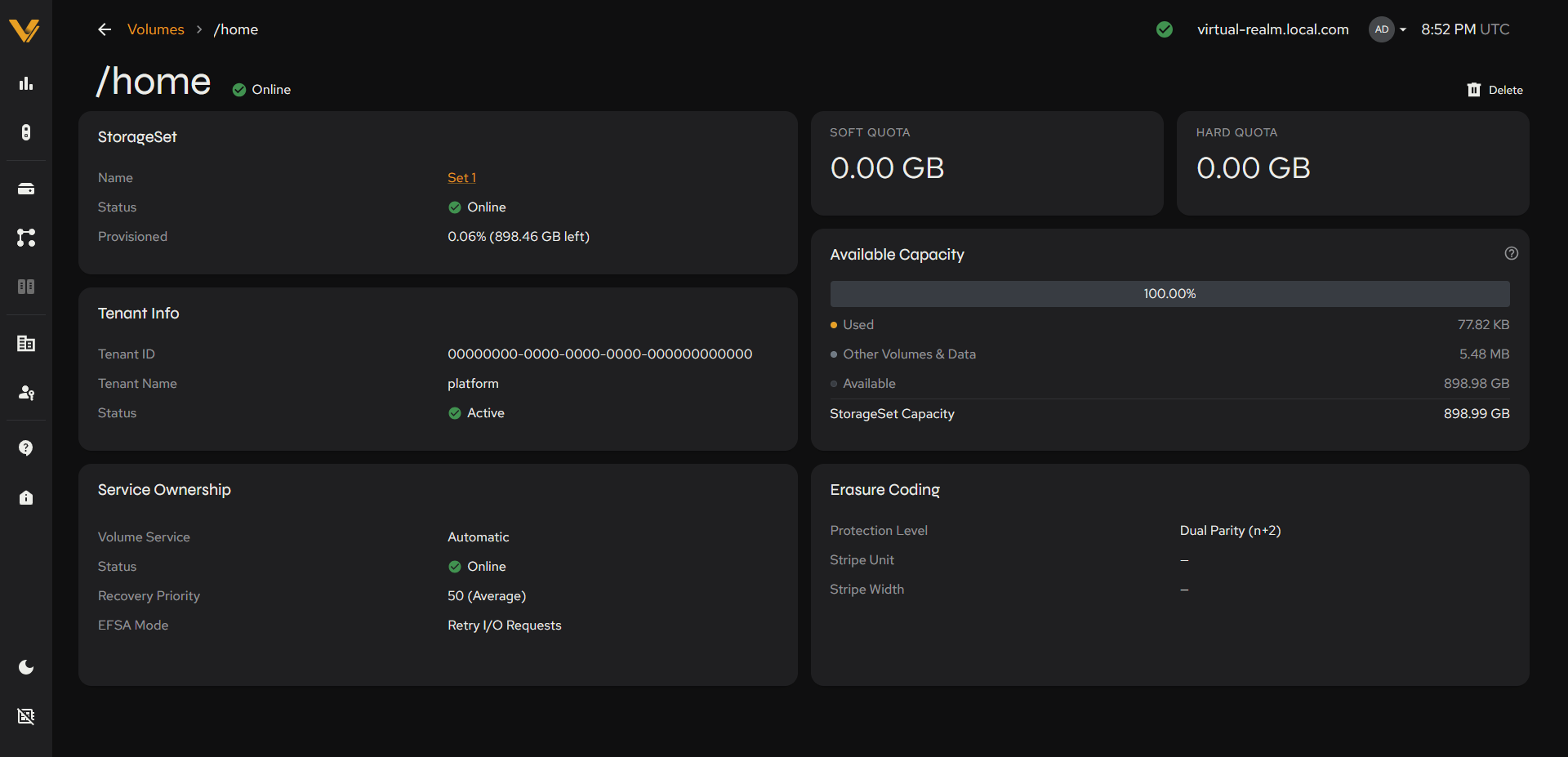Viewport: 1568px width, 757px height.
Task: Click the Soft Quota 0.00 GB value
Action: 887,168
